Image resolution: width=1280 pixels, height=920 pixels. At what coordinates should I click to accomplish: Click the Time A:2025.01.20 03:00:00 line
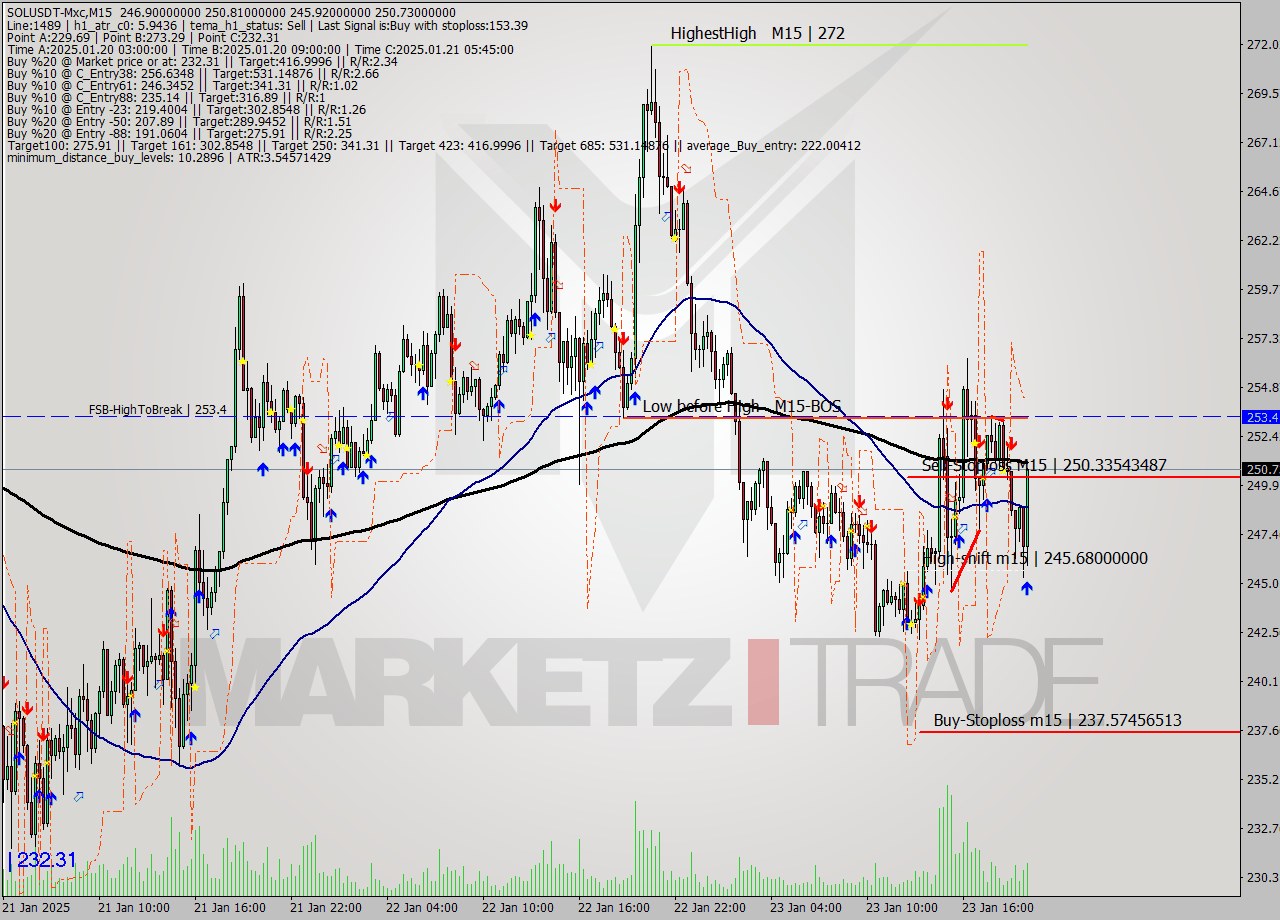coord(260,49)
